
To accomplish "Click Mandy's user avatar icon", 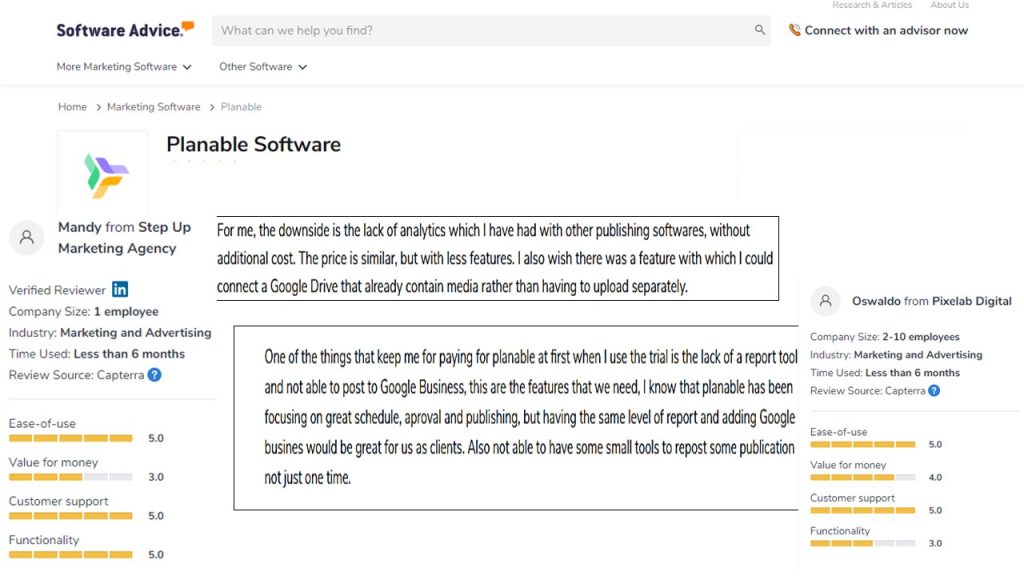I will click(27, 237).
